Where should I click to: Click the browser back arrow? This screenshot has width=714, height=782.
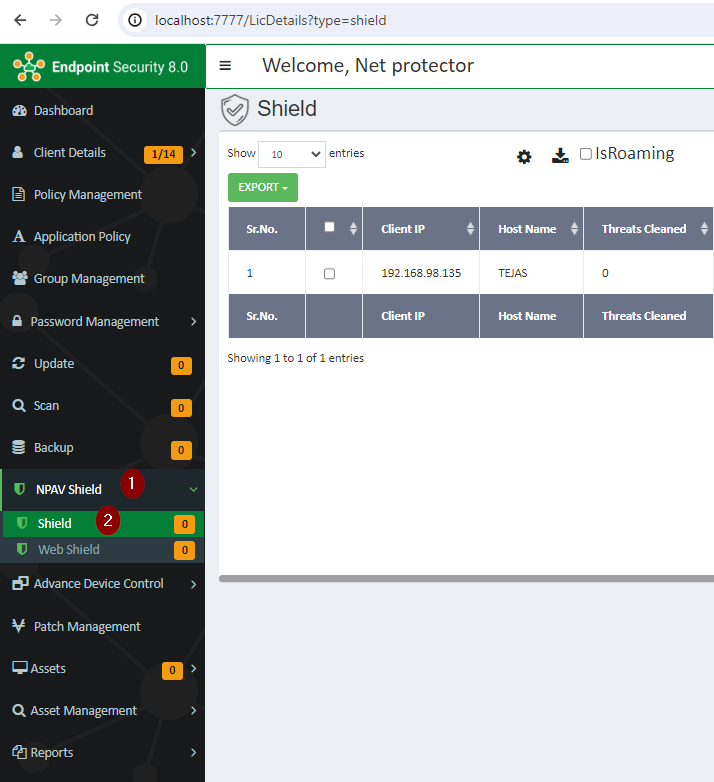[x=20, y=20]
